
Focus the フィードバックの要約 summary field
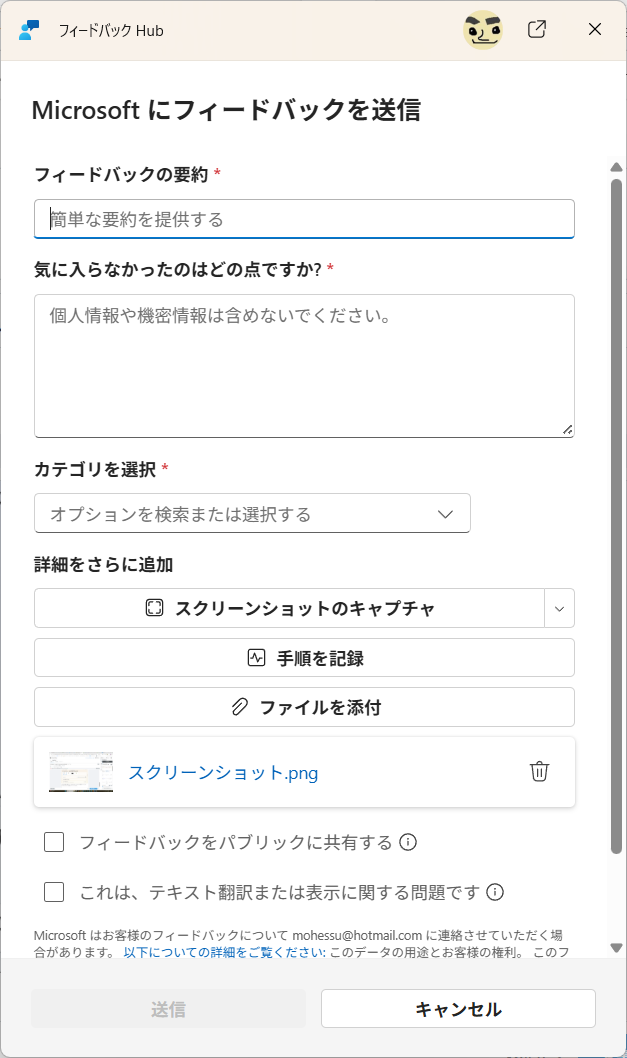click(x=304, y=219)
